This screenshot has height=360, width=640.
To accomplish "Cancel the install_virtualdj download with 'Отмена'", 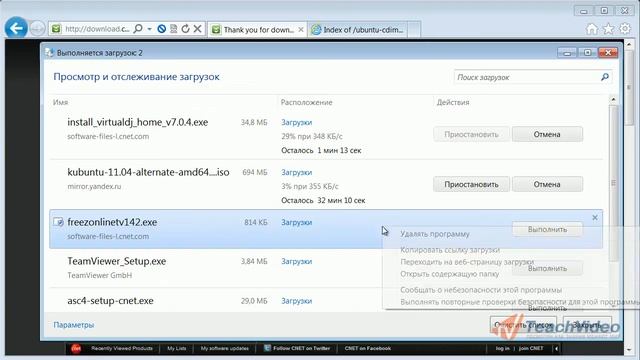I will (547, 134).
